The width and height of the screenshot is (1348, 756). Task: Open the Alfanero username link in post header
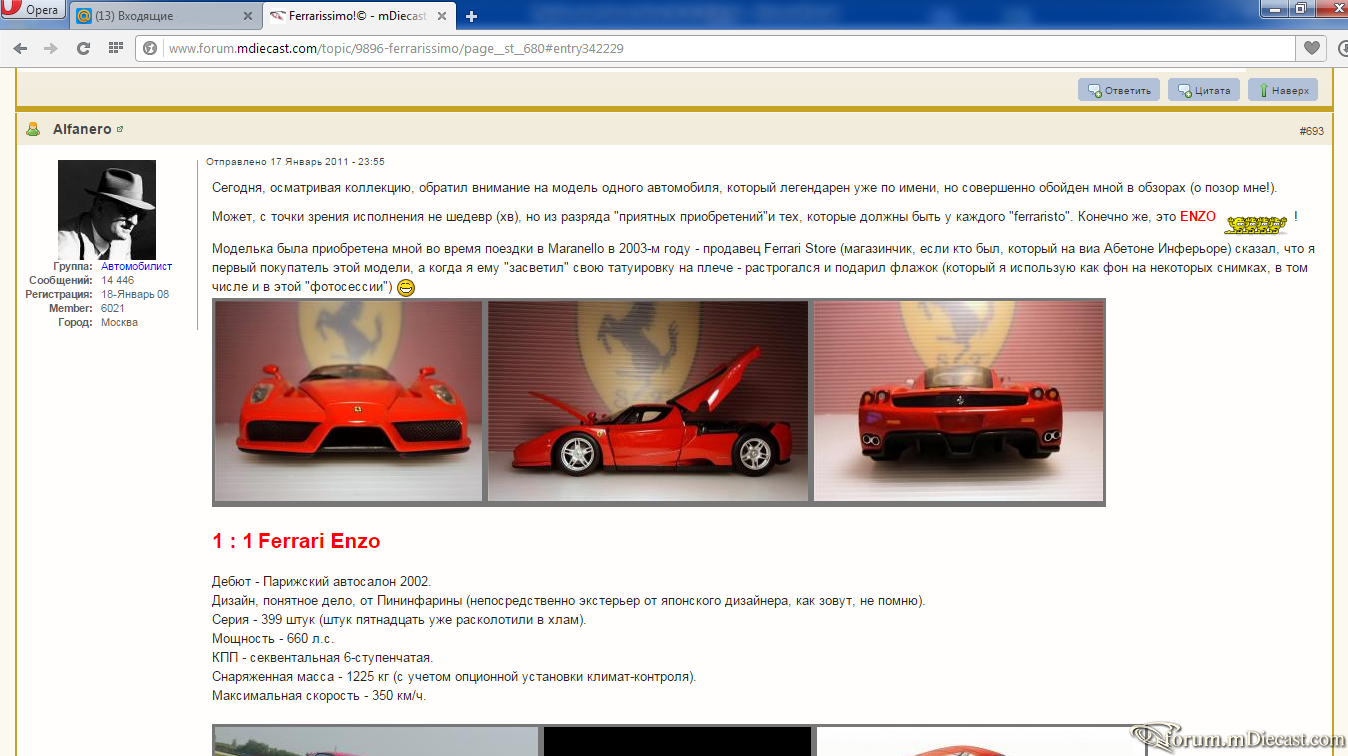pos(82,130)
